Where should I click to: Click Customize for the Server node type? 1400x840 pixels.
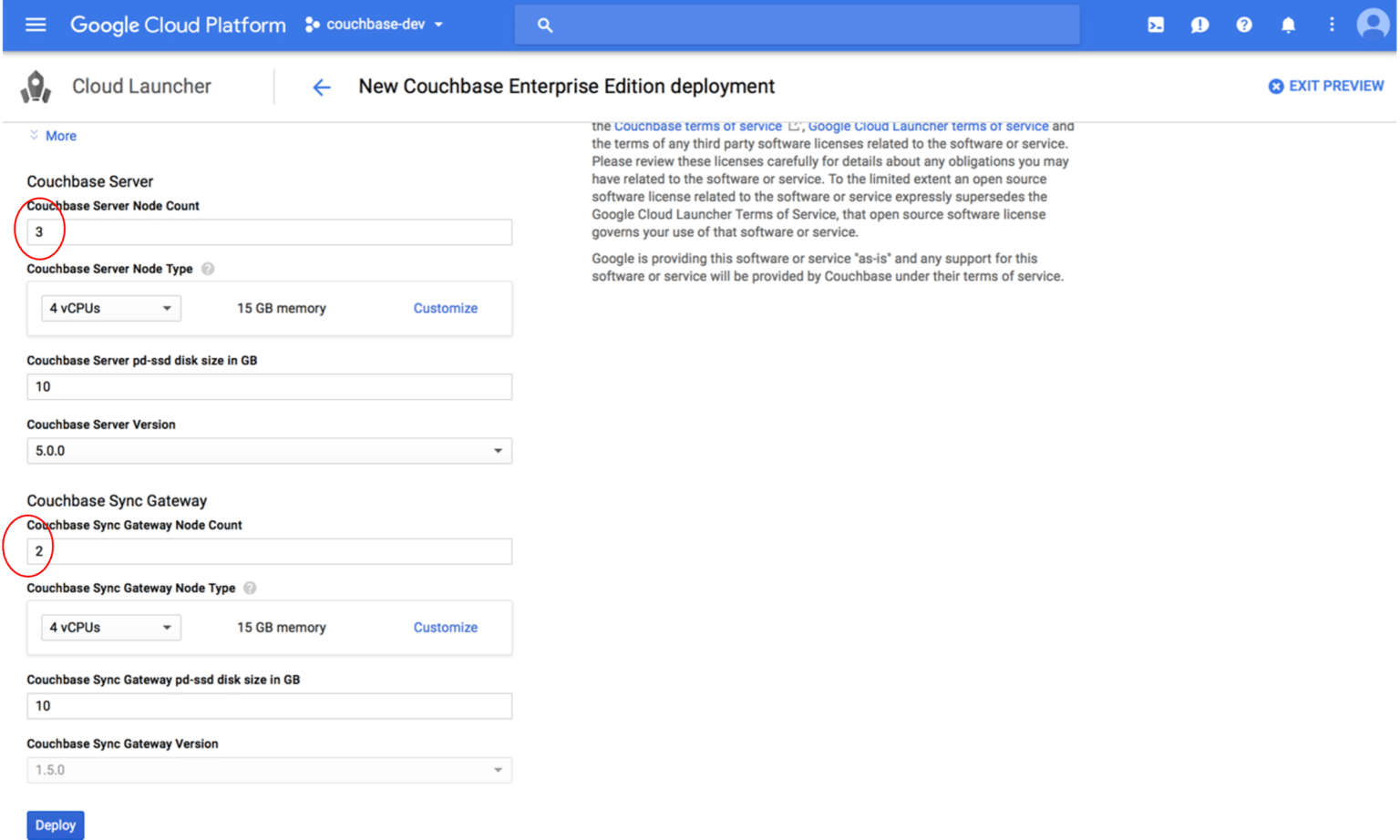pyautogui.click(x=445, y=308)
